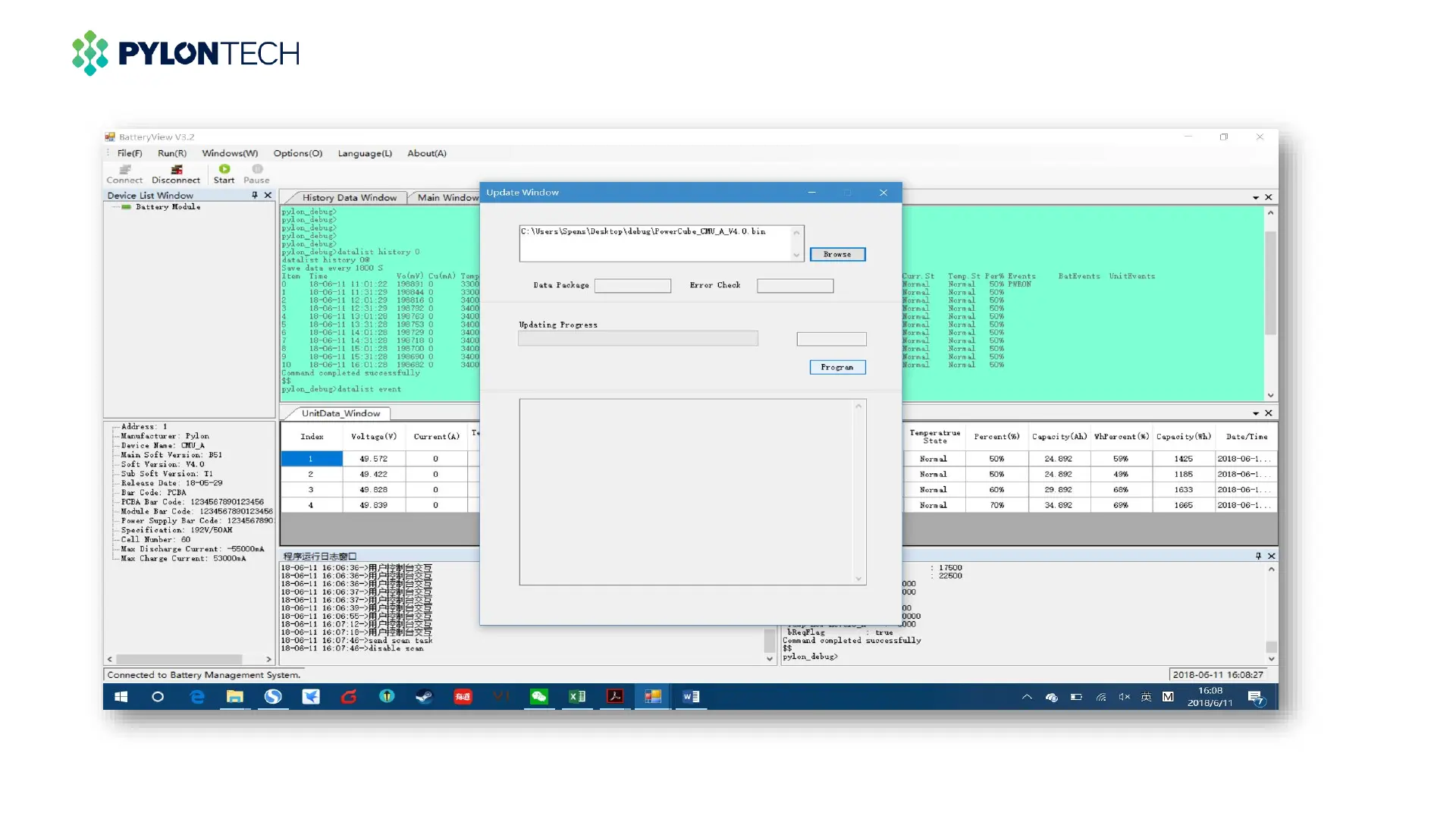Screen dimensions: 1456x819
Task: Show hidden system tray icons
Action: pos(1027,696)
